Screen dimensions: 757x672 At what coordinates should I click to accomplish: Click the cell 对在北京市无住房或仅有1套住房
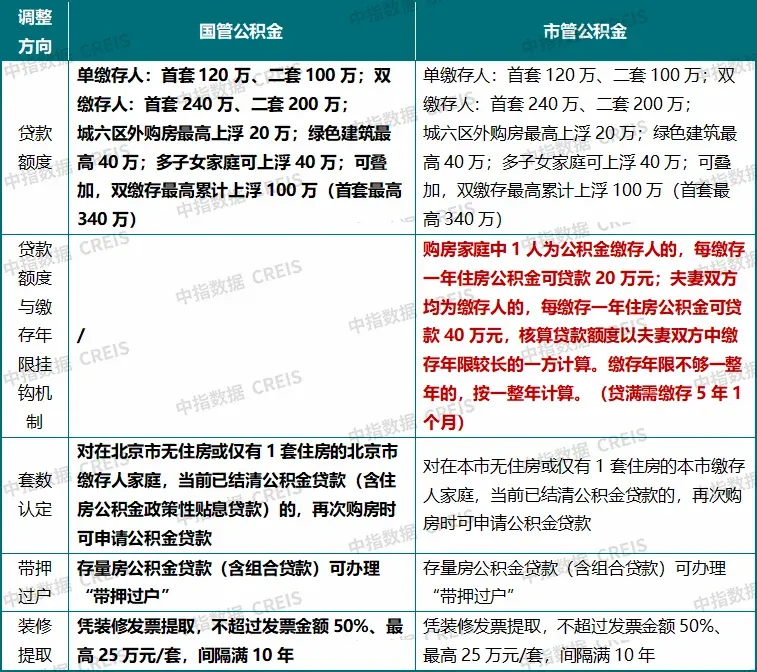click(242, 495)
